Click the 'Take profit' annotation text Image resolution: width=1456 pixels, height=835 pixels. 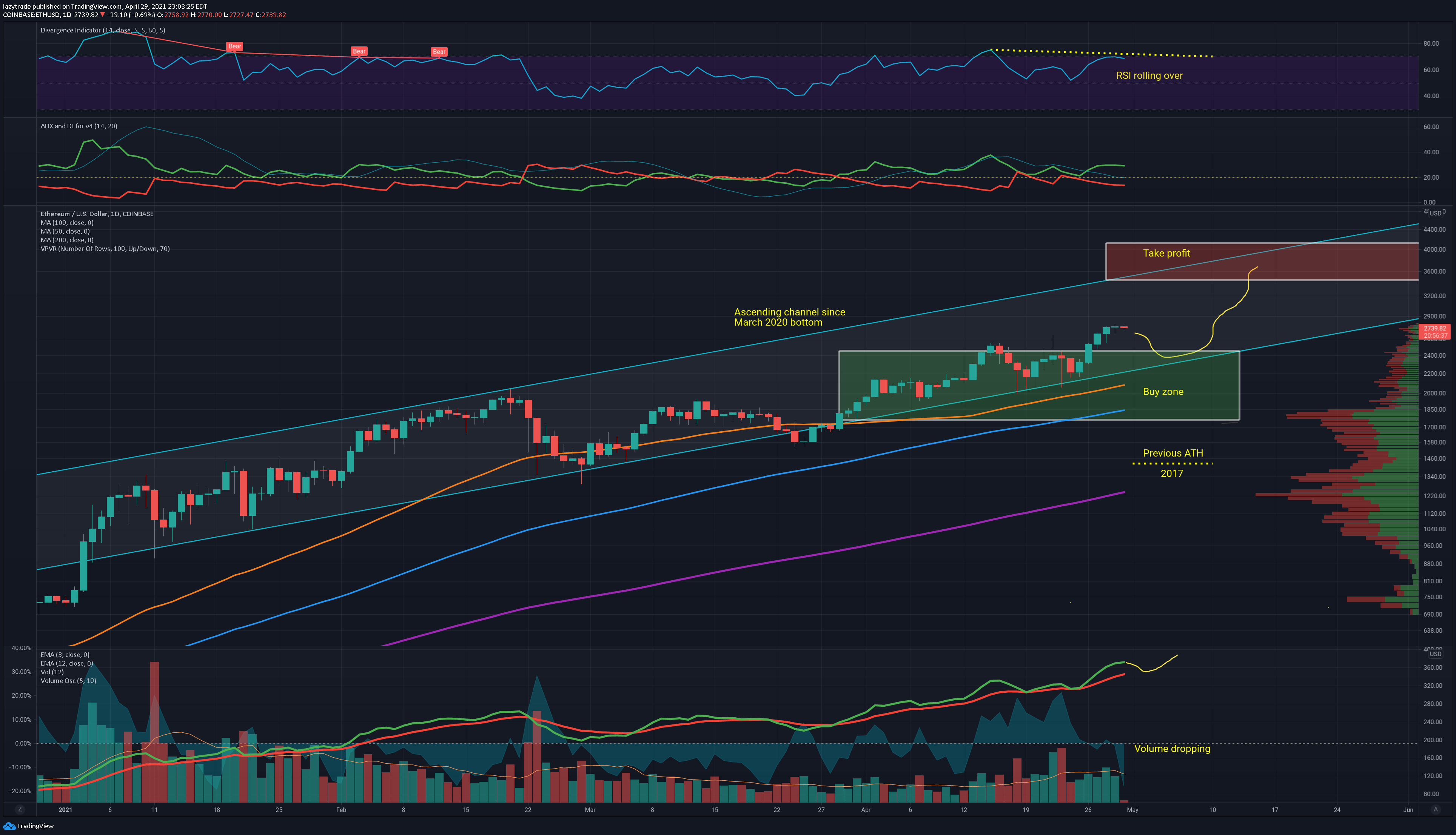pos(1166,253)
